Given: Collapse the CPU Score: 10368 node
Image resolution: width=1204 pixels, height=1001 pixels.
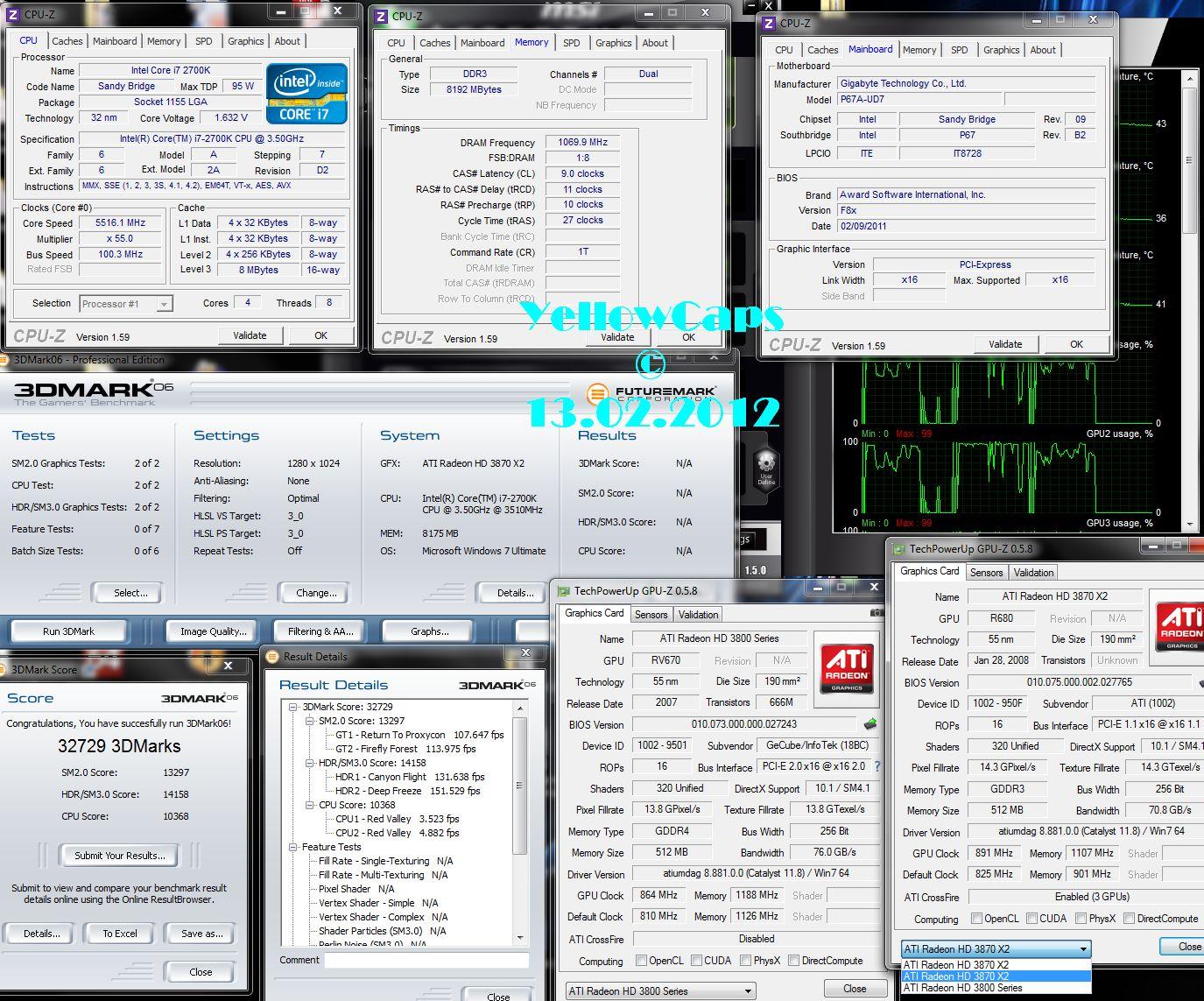Looking at the screenshot, I should pos(310,805).
